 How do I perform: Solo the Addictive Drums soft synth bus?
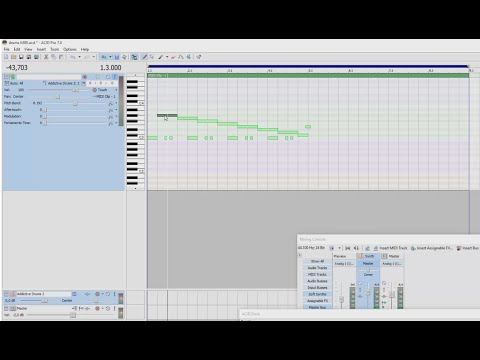click(114, 294)
